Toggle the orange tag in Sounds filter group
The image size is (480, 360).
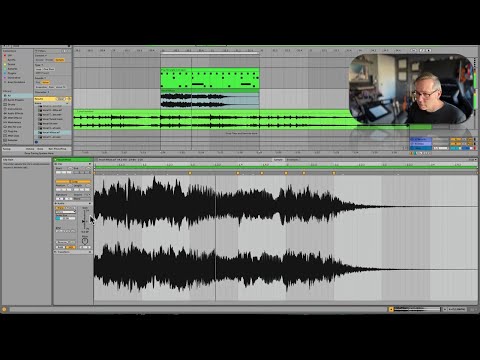pos(45,82)
